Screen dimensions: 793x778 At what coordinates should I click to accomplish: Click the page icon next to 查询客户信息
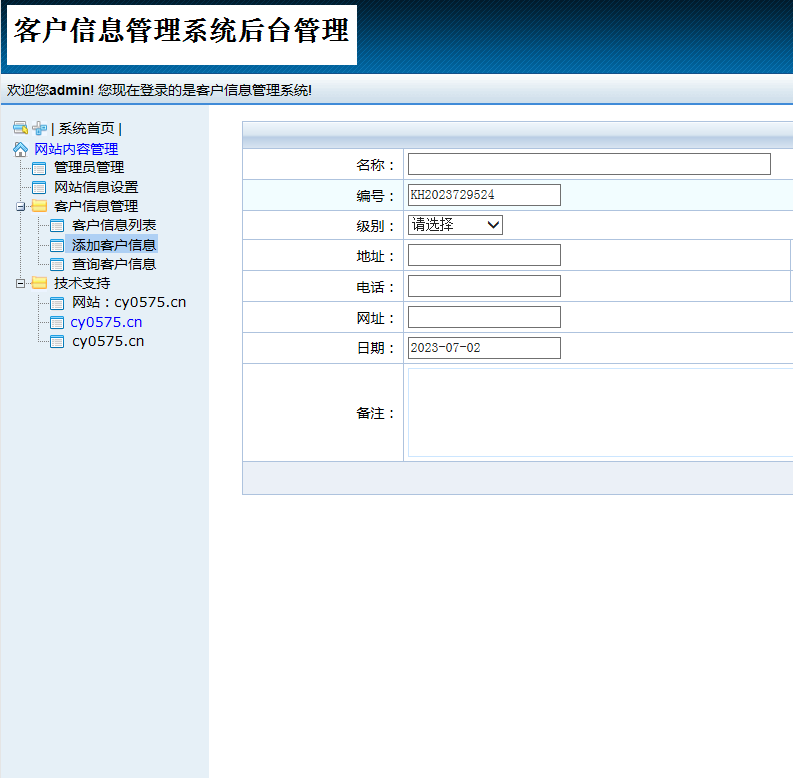[x=57, y=264]
